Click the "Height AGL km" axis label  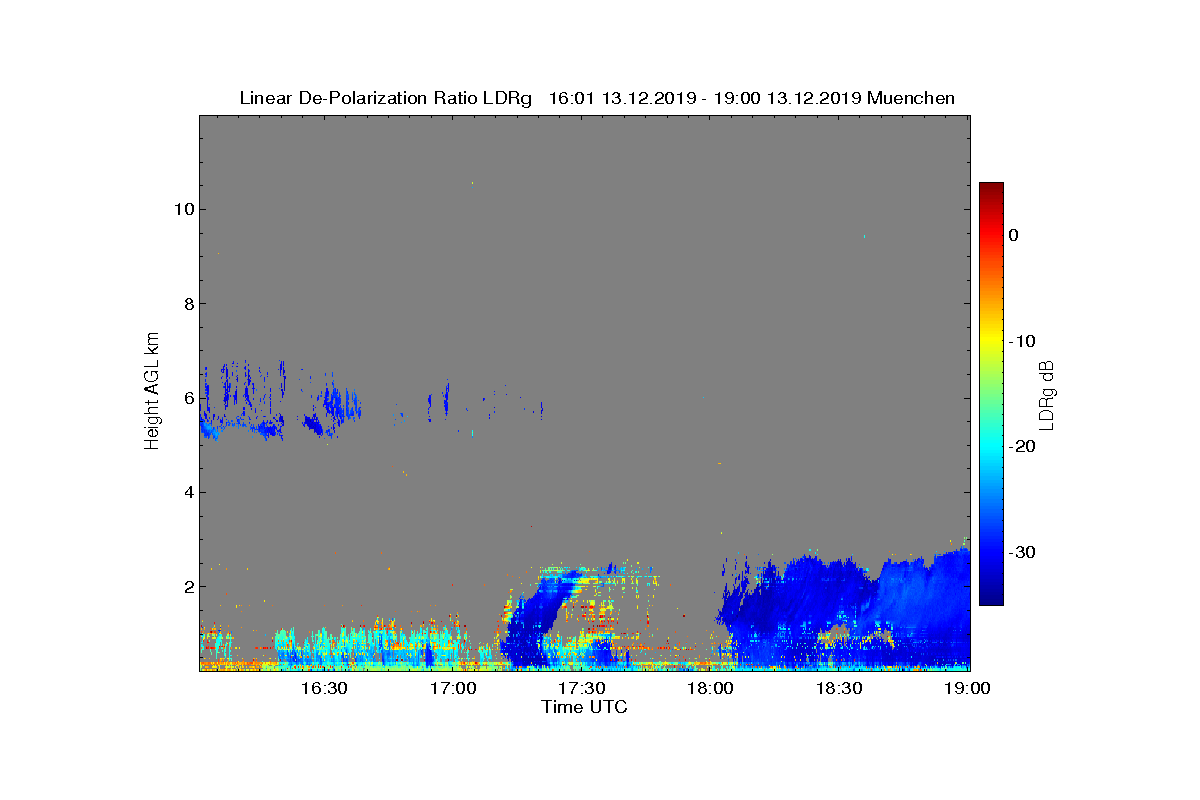[x=152, y=392]
